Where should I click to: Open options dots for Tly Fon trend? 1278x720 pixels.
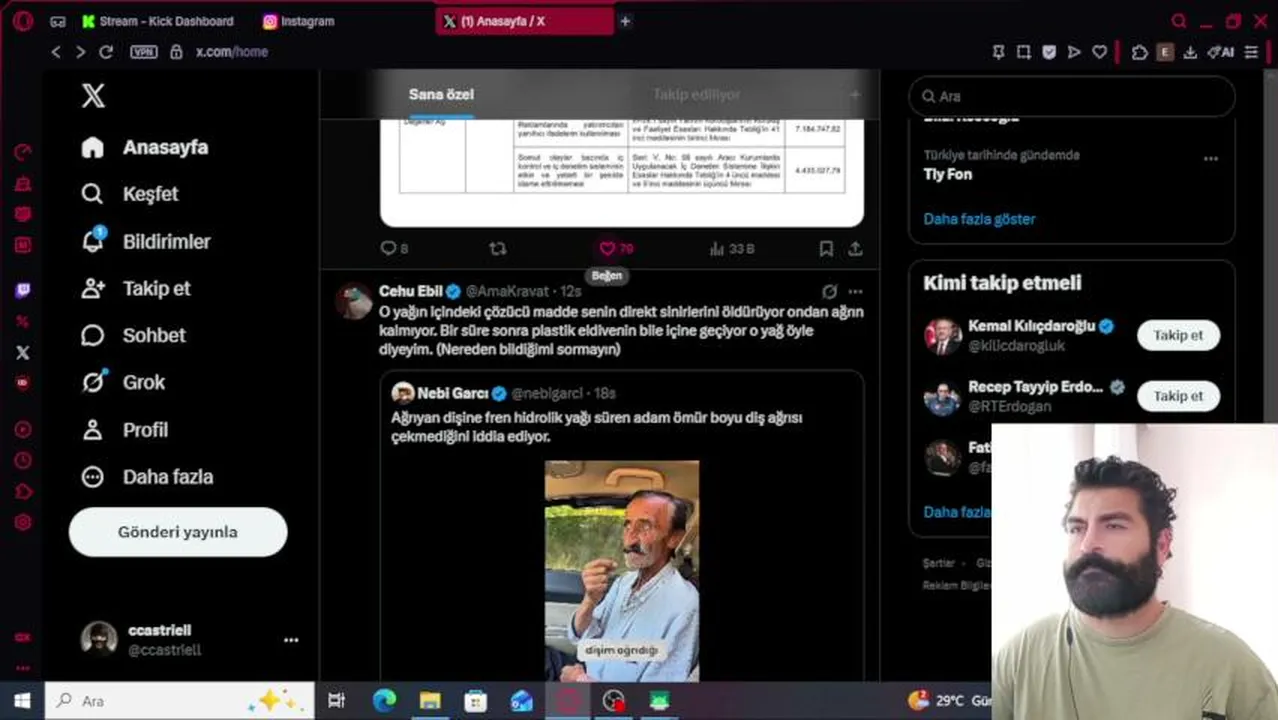(1211, 159)
